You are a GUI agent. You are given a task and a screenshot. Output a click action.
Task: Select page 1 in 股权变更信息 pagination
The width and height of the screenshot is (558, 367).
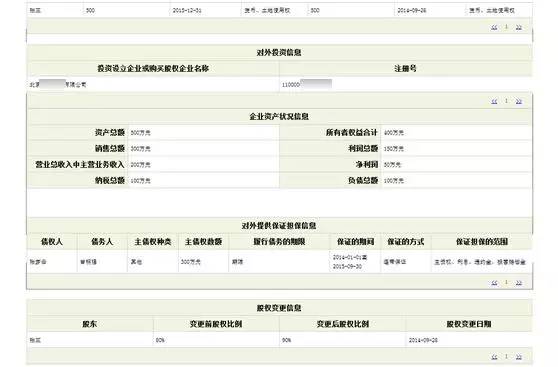pyautogui.click(x=506, y=356)
